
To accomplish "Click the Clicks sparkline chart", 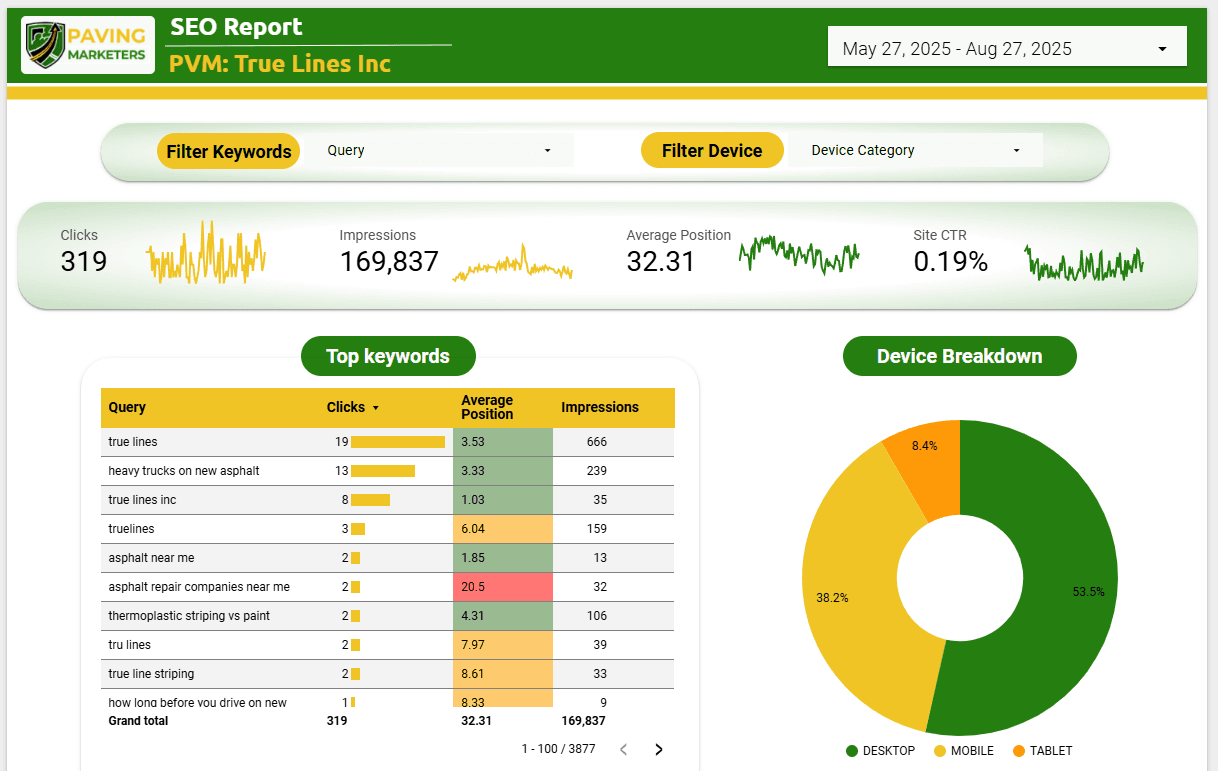I will 206,253.
